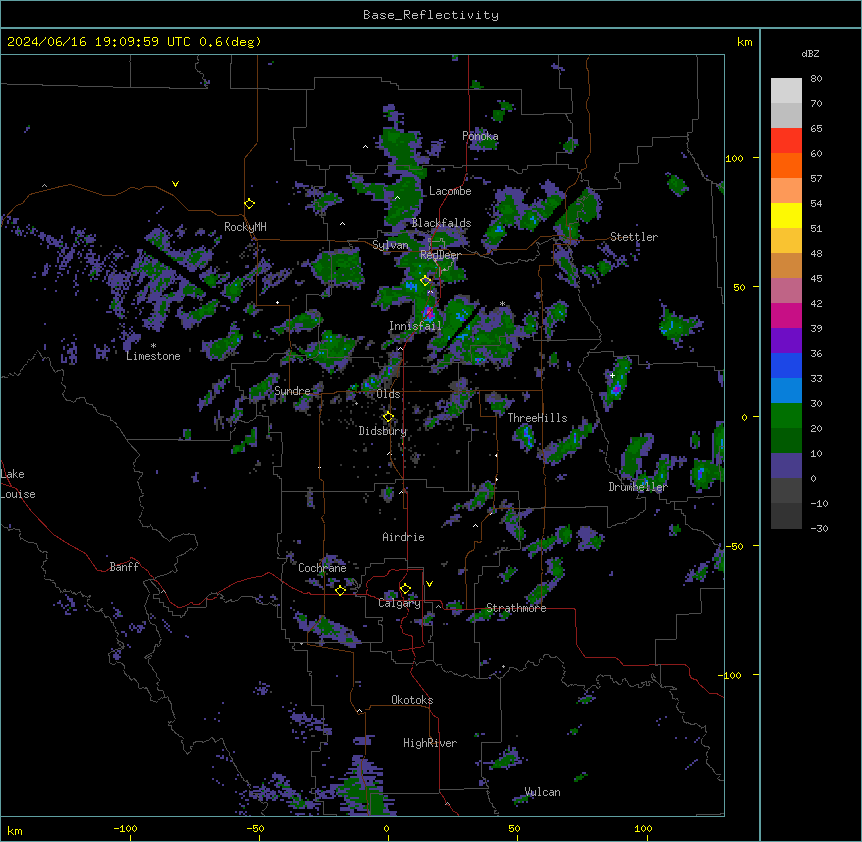This screenshot has height=842, width=862.
Task: Pick the light gray 70-80 dBZ swatch
Action: [786, 91]
